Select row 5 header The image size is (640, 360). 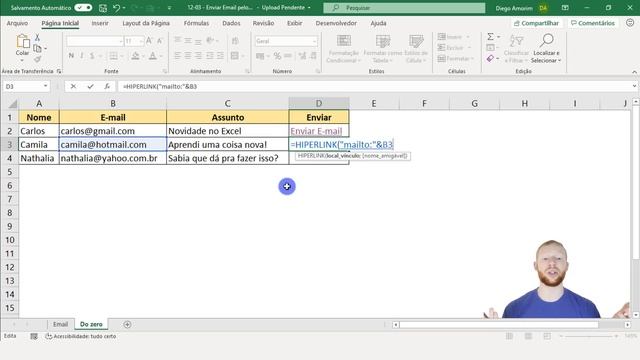click(9, 172)
